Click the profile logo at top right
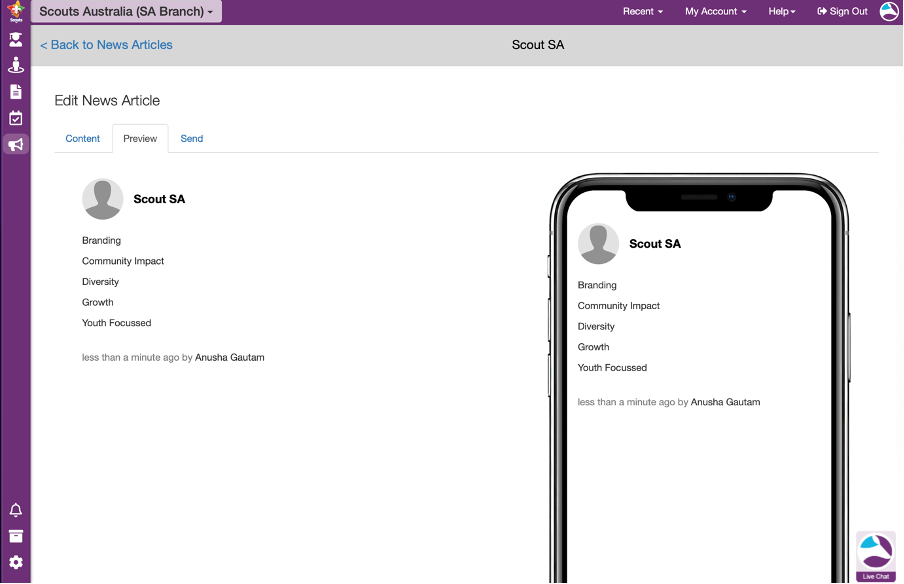This screenshot has height=584, width=904. click(889, 12)
